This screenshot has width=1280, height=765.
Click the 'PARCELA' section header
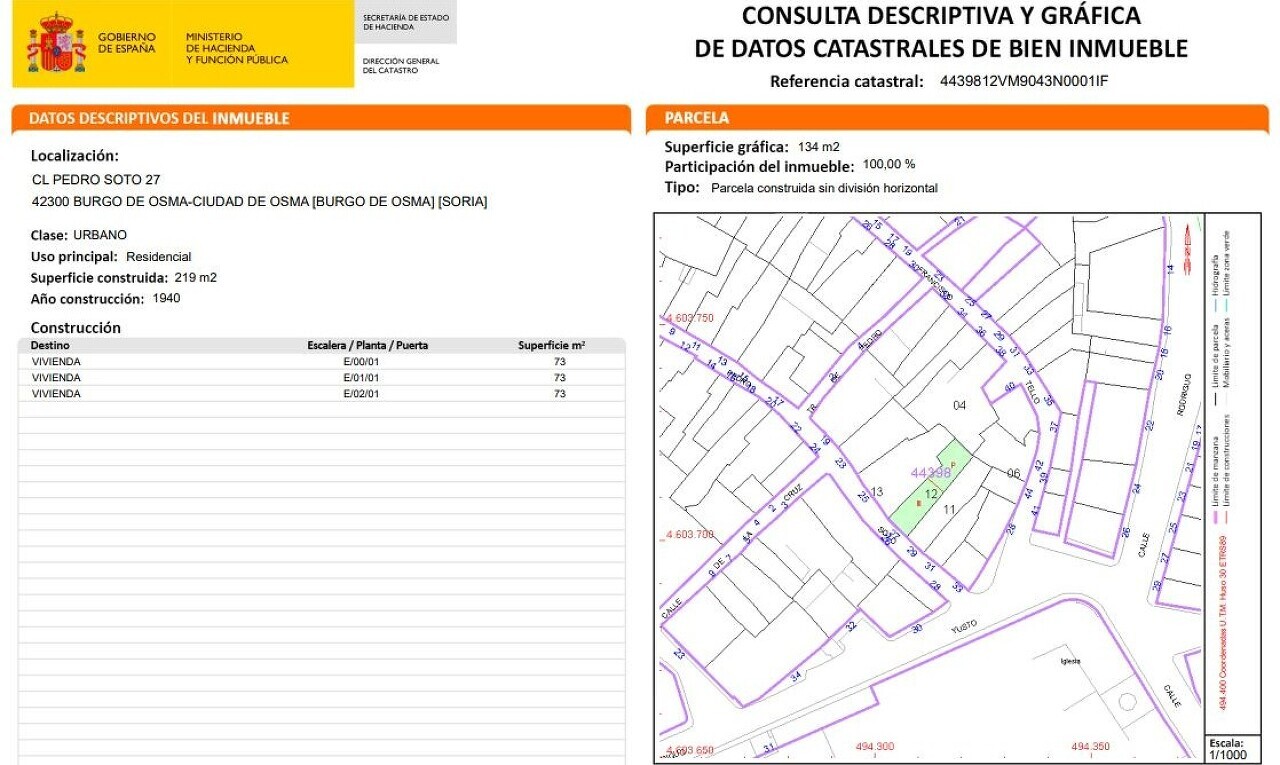point(697,118)
